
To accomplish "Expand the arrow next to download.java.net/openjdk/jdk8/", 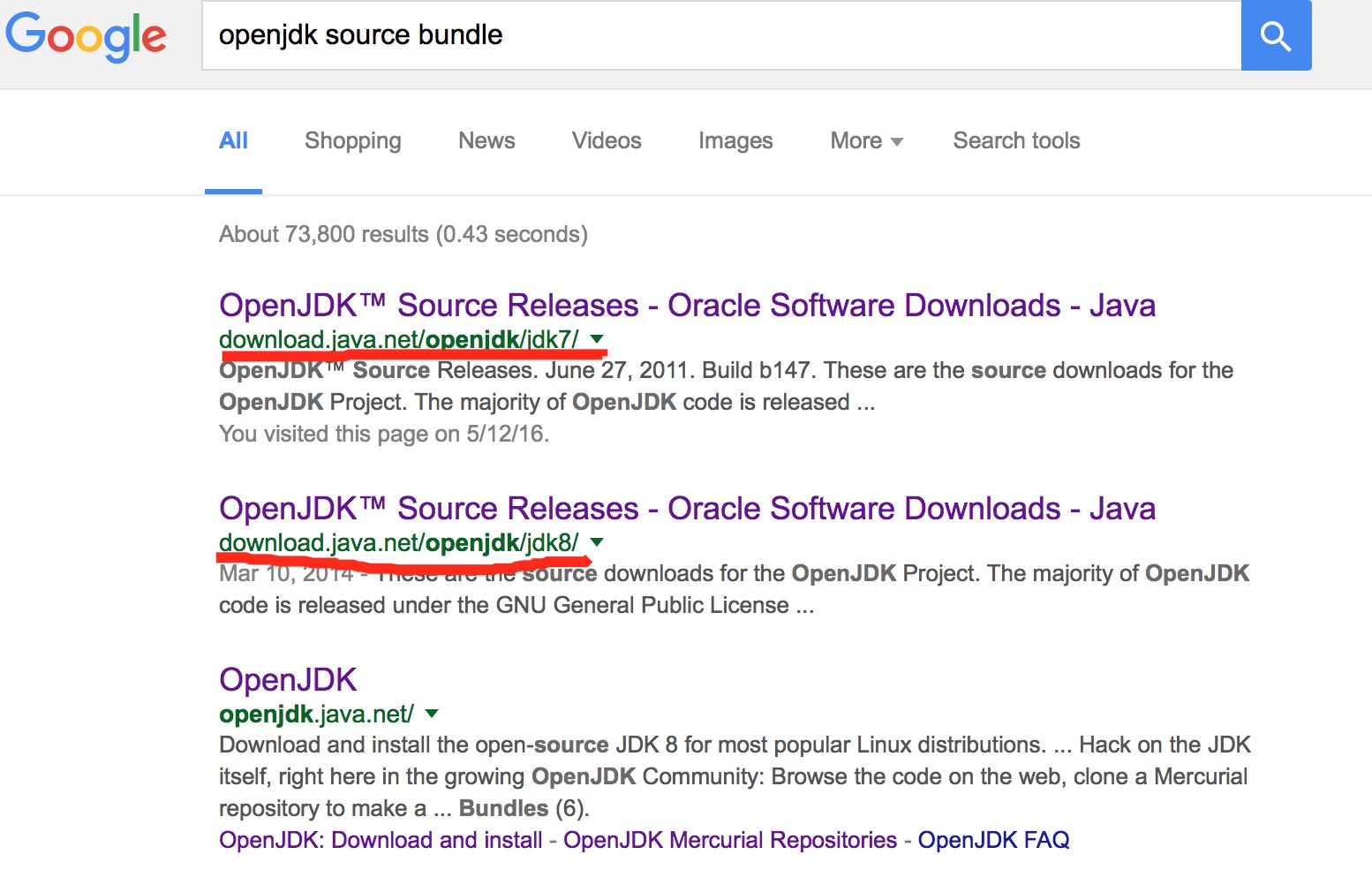I will [597, 542].
